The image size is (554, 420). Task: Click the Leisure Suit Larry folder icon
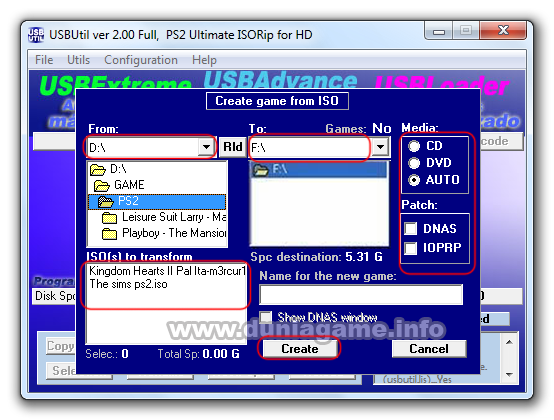[x=109, y=218]
